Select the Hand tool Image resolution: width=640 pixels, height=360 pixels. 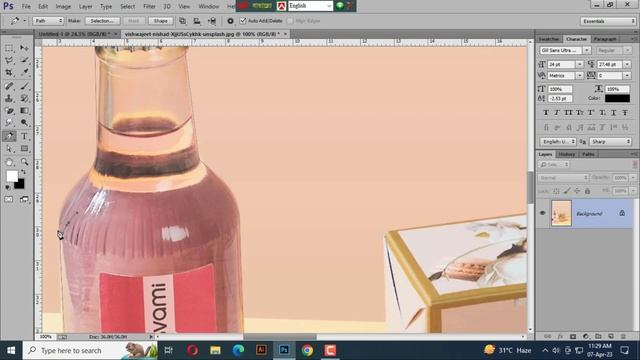coord(9,162)
